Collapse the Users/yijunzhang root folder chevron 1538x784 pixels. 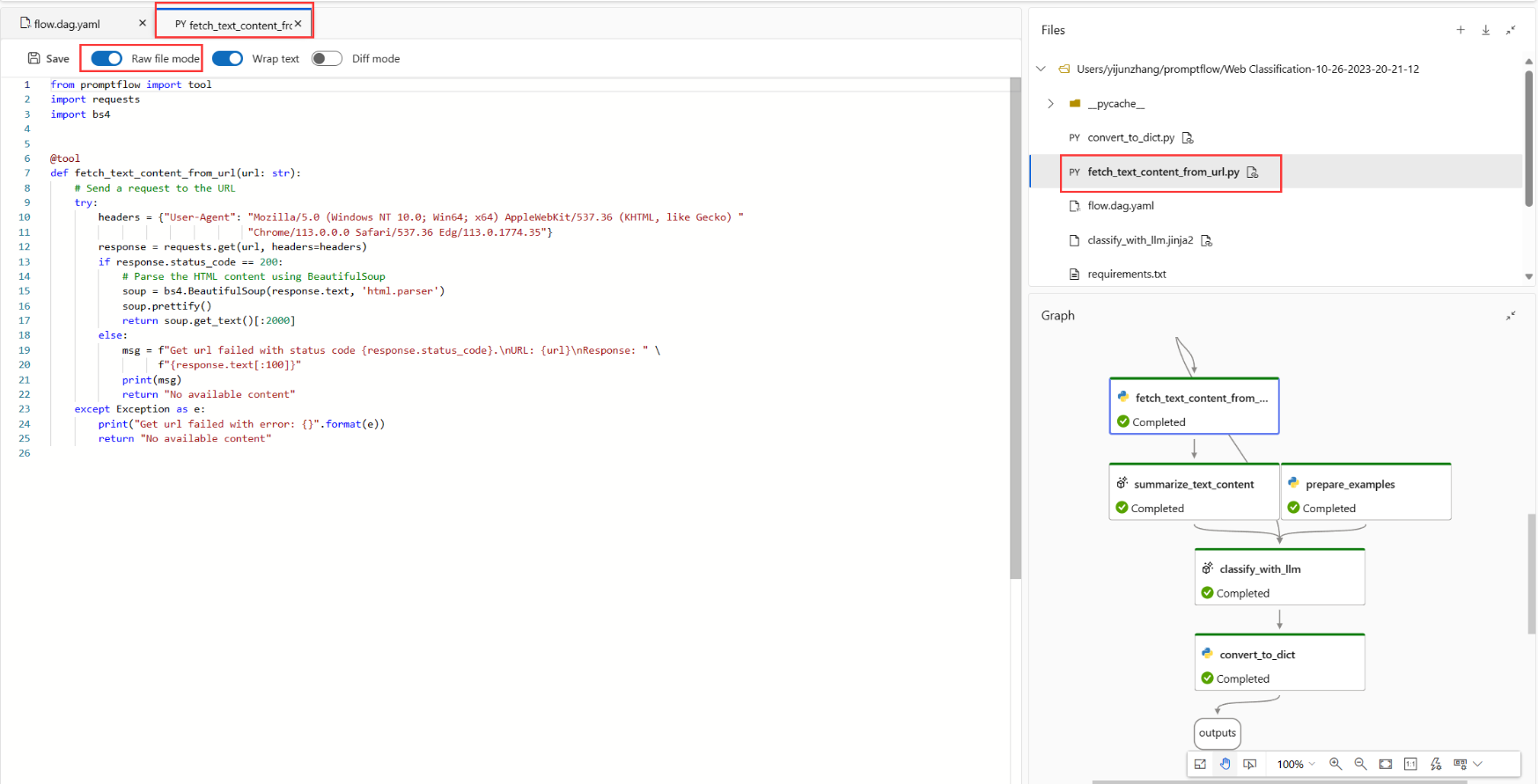[x=1041, y=69]
